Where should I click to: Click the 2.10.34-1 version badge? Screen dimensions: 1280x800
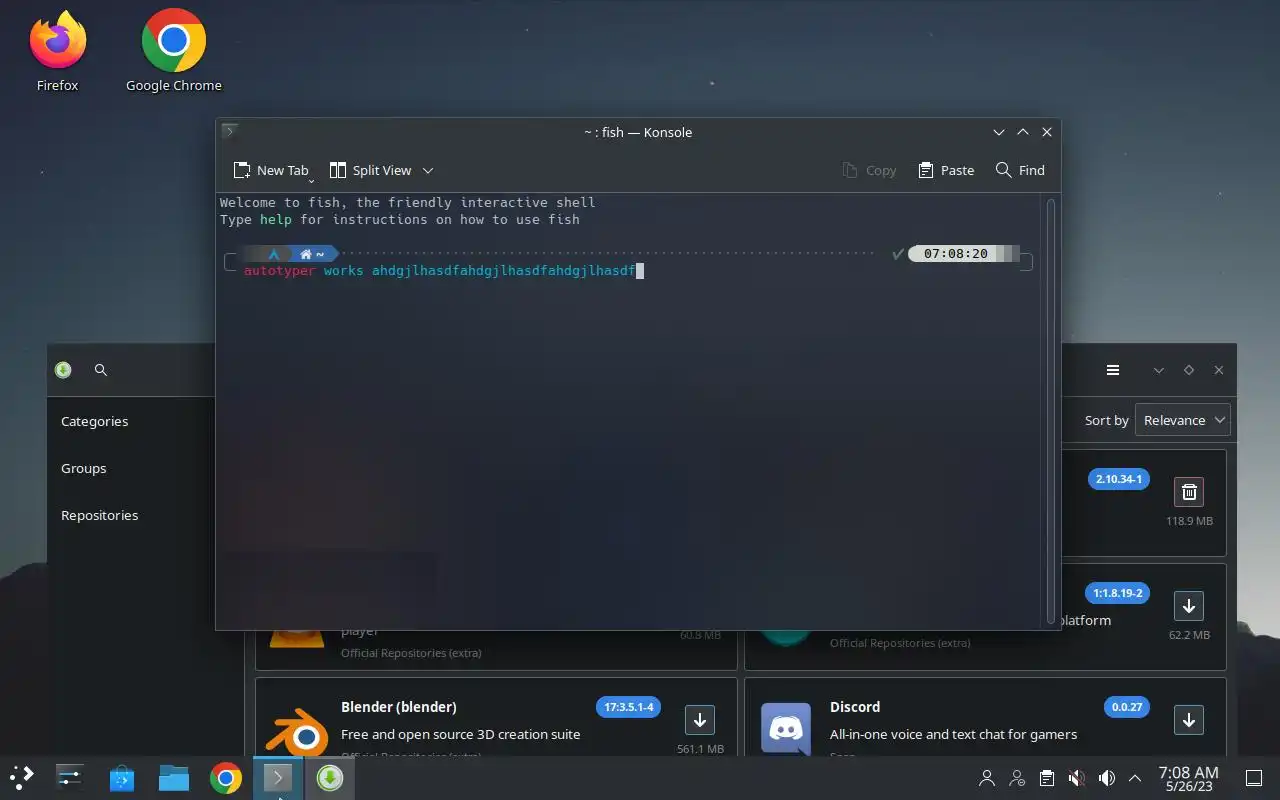1118,479
